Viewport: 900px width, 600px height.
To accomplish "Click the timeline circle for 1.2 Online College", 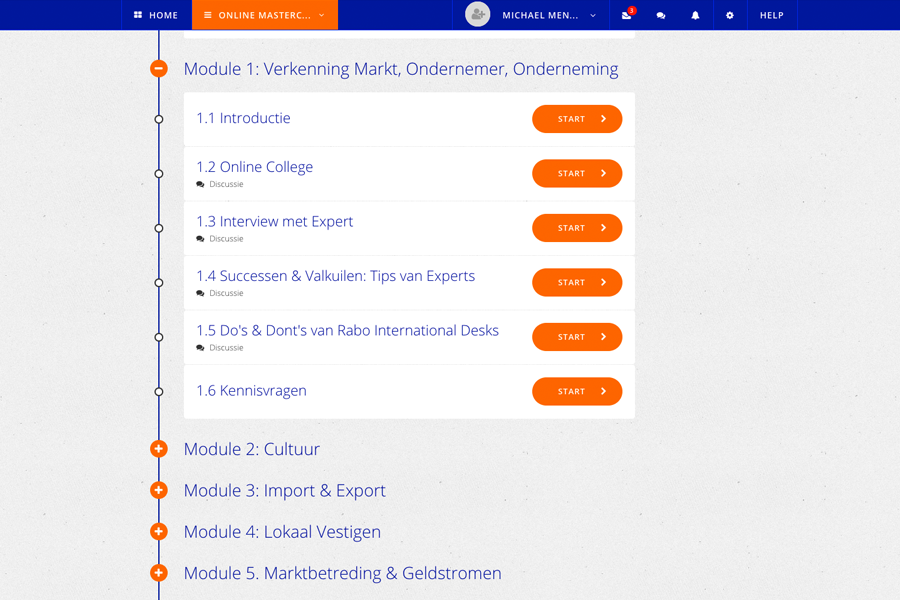I will 159,174.
